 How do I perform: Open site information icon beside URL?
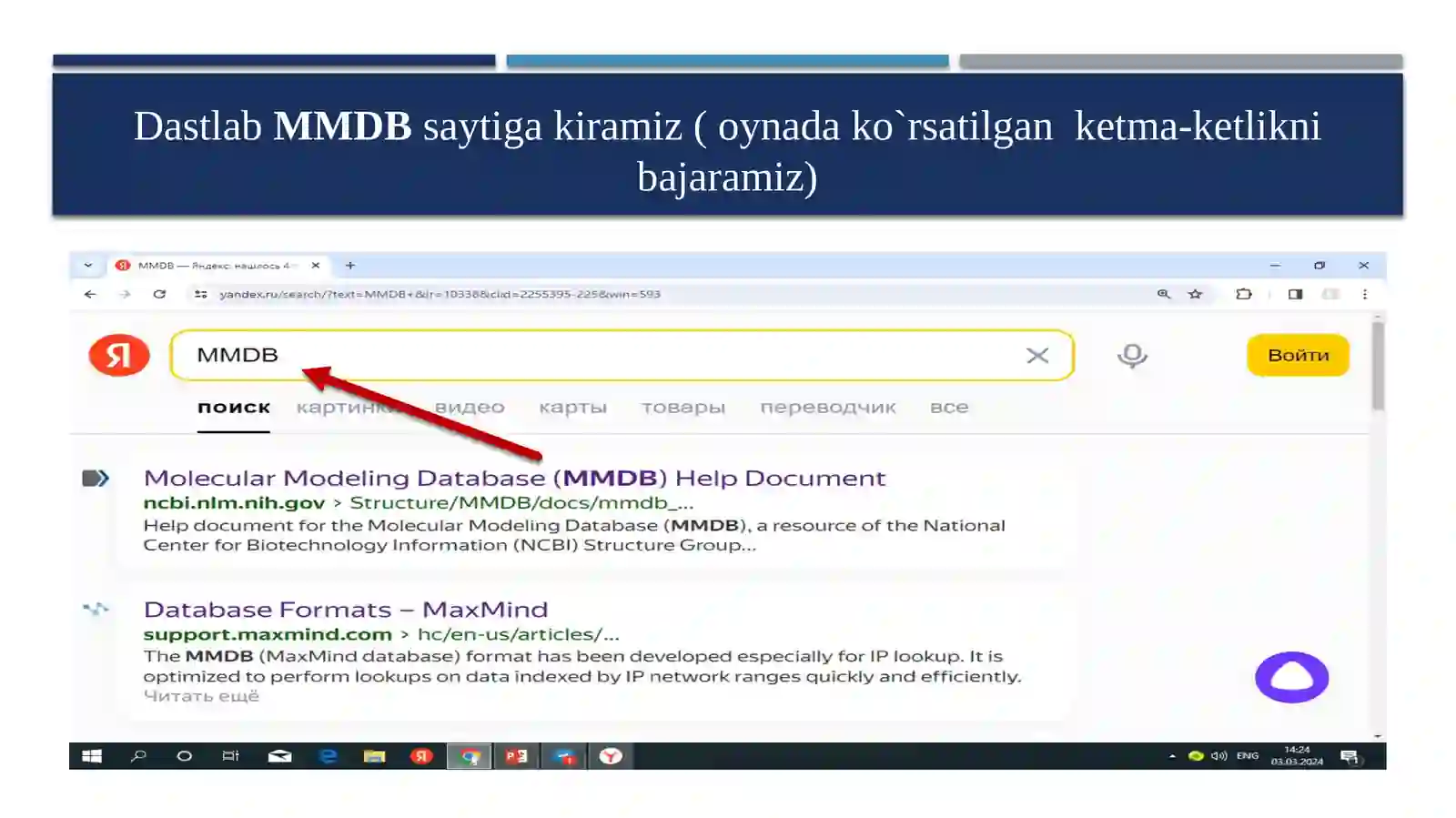coord(201,294)
